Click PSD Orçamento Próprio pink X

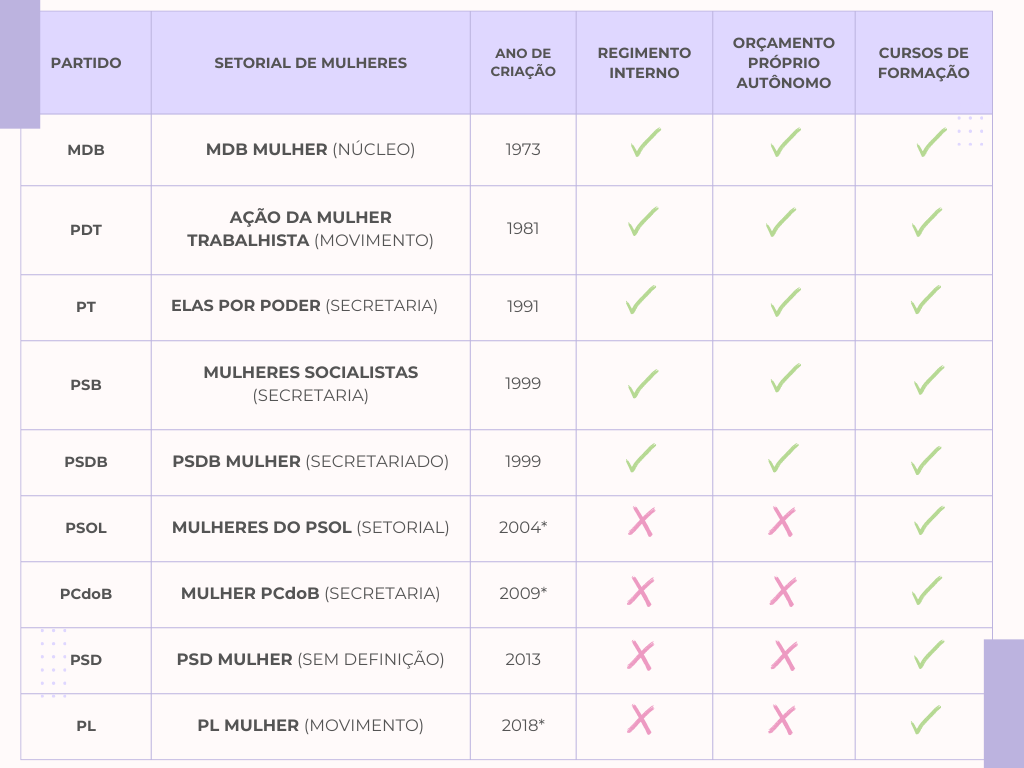click(x=784, y=656)
